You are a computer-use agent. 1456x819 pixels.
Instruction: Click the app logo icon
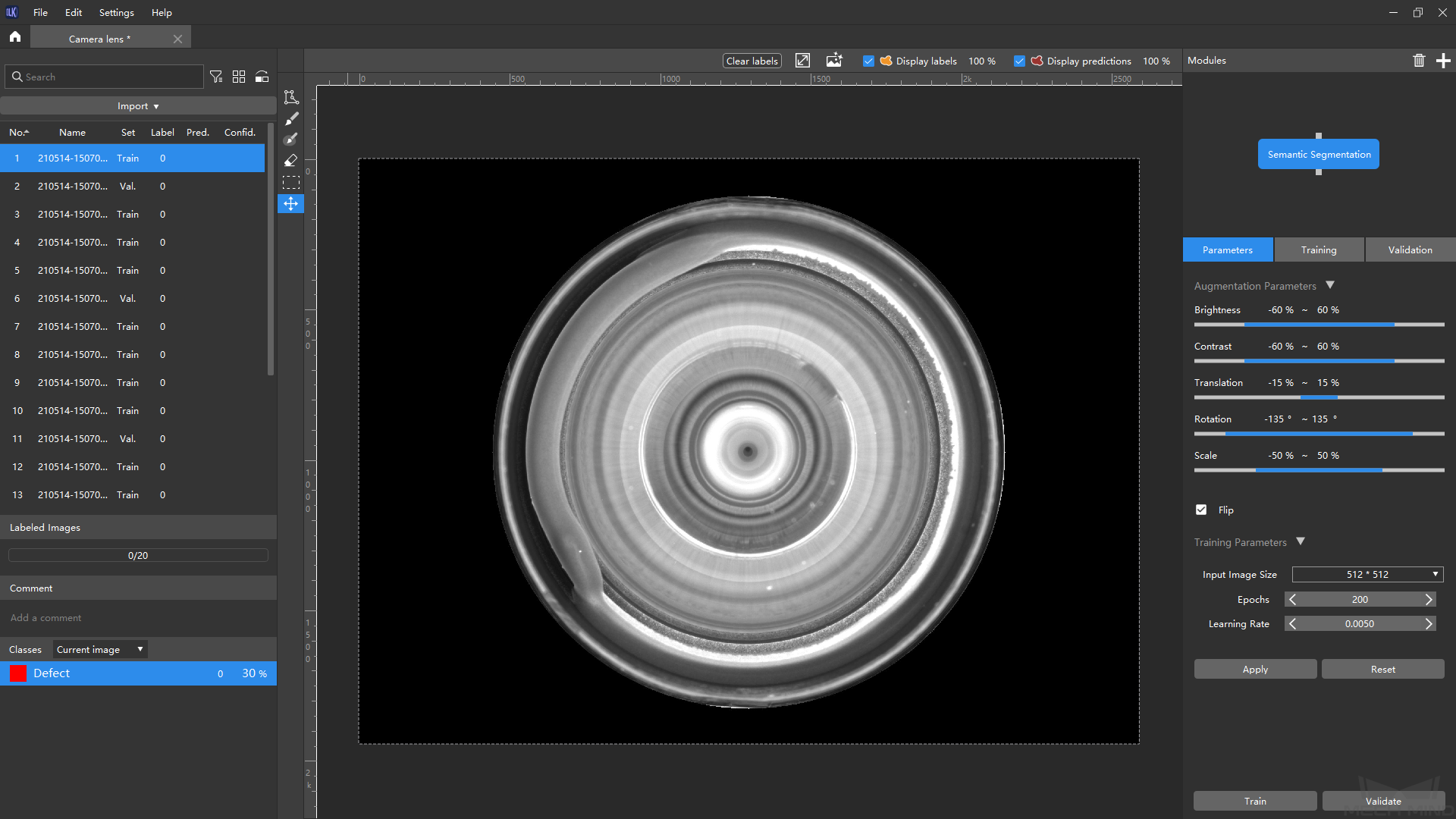click(x=11, y=12)
